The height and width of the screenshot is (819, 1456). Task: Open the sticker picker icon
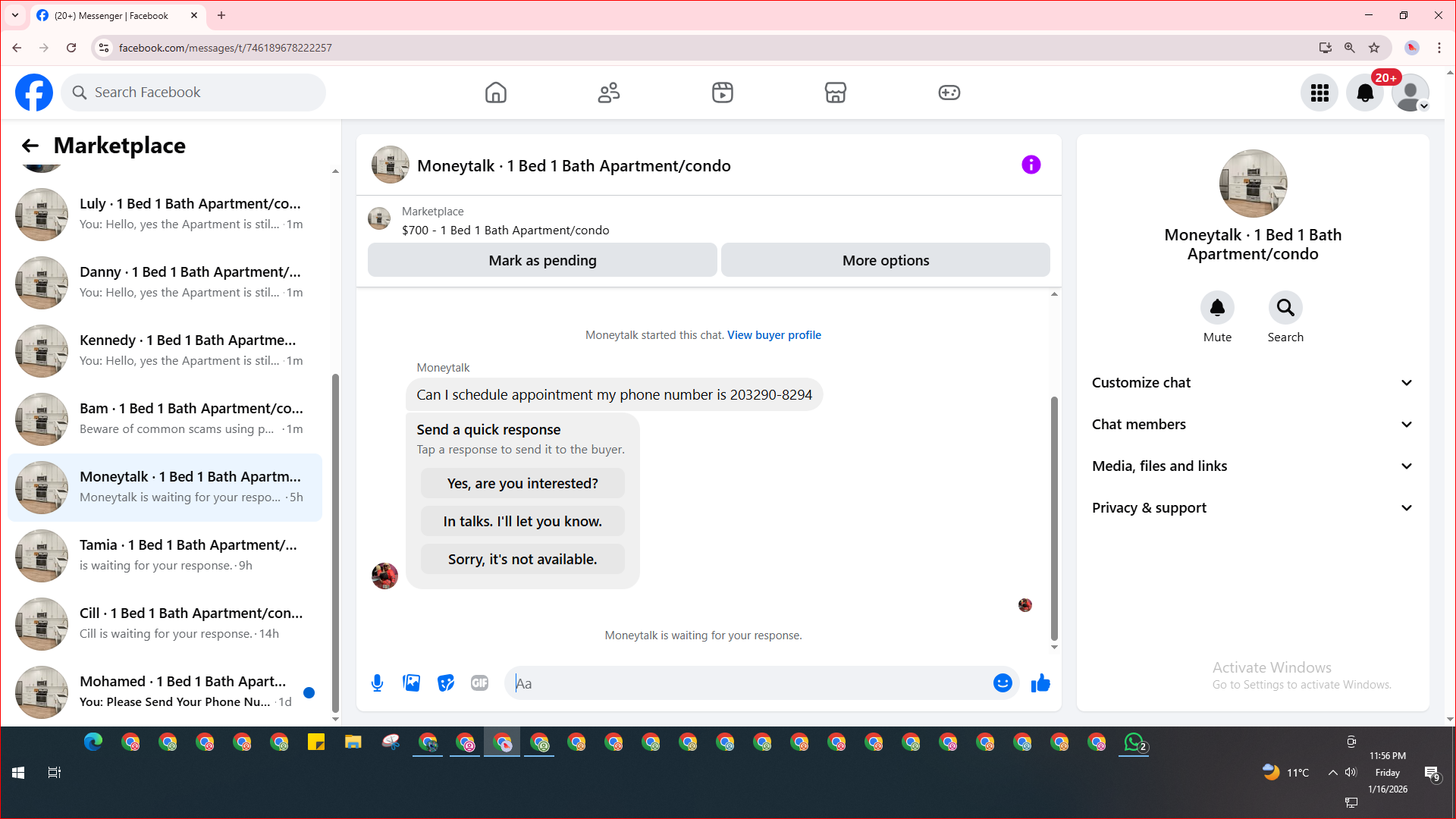pos(446,683)
